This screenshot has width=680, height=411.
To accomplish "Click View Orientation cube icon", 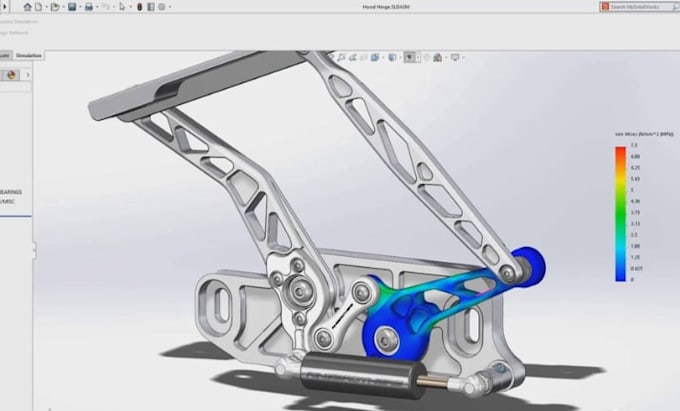I will [375, 57].
